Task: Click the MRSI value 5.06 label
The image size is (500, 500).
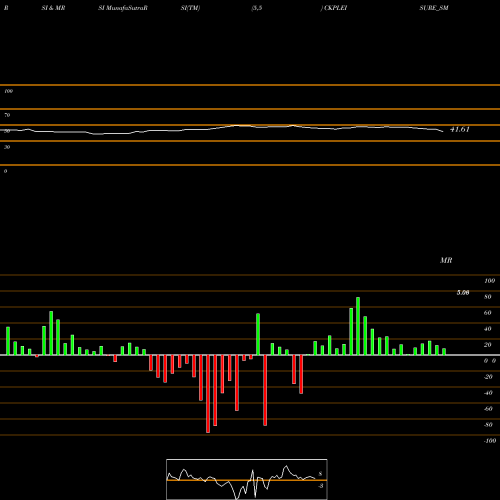Action: 463,293
